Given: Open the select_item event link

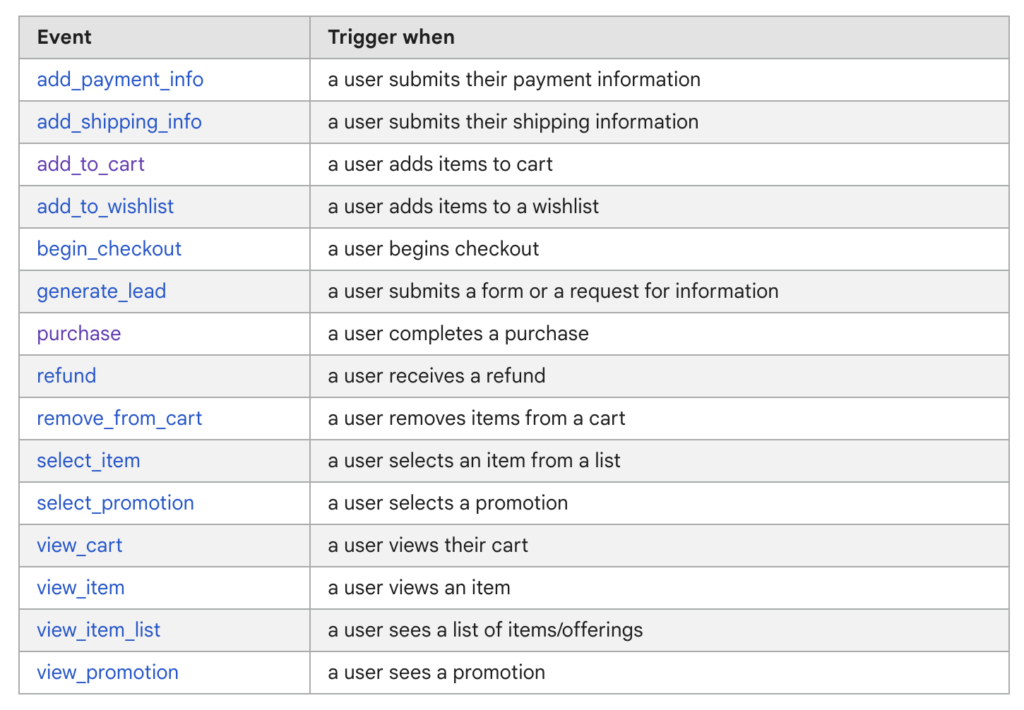Looking at the screenshot, I should [x=88, y=461].
